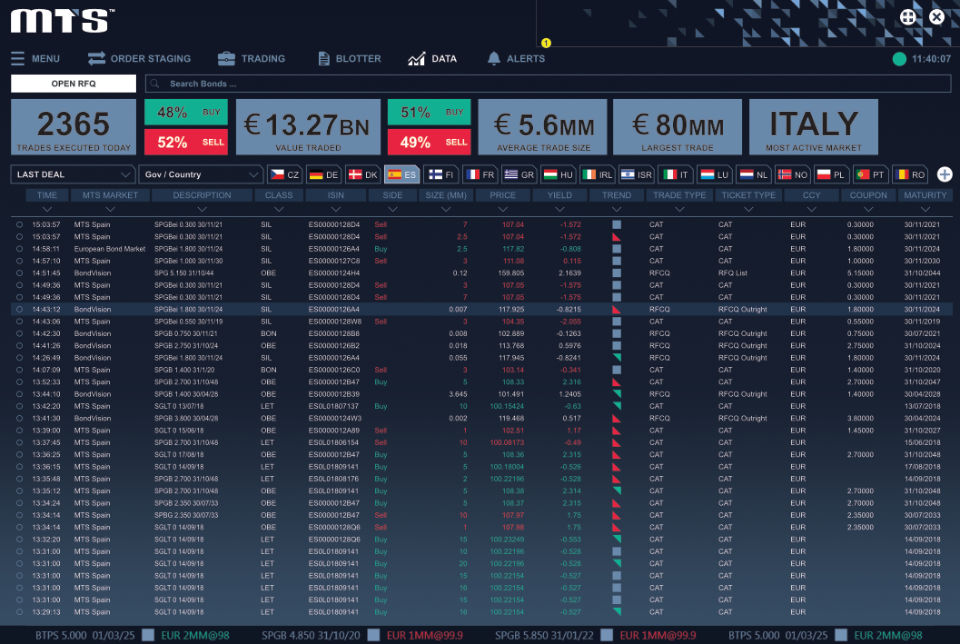Screen dimensions: 960x644
Task: Expand filter chevron under MTS MARKET
Action: [110, 209]
